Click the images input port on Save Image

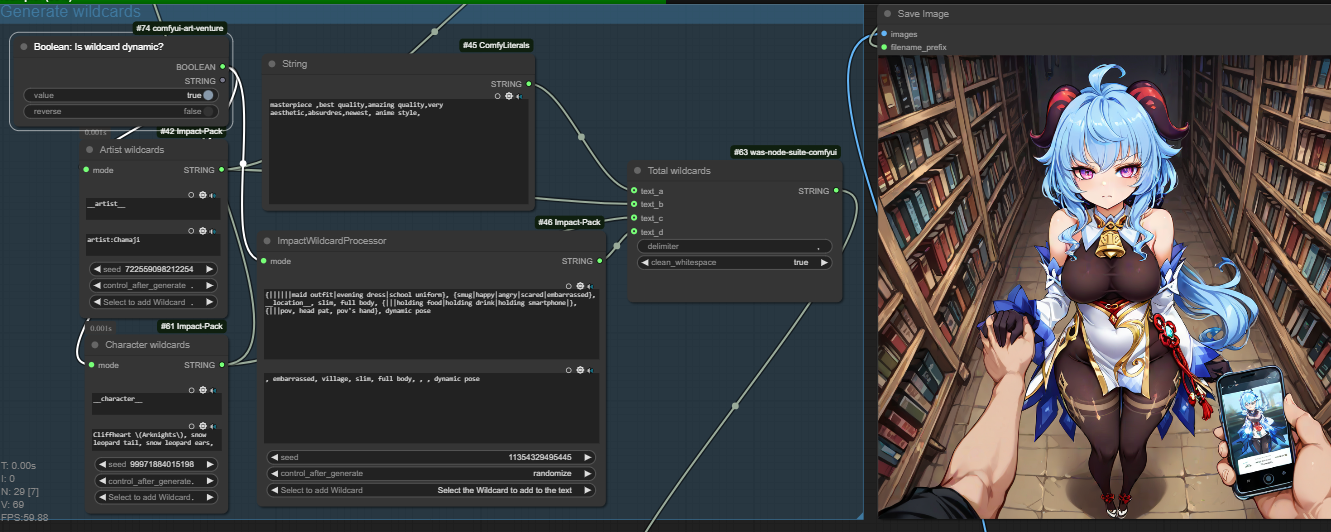pos(884,34)
